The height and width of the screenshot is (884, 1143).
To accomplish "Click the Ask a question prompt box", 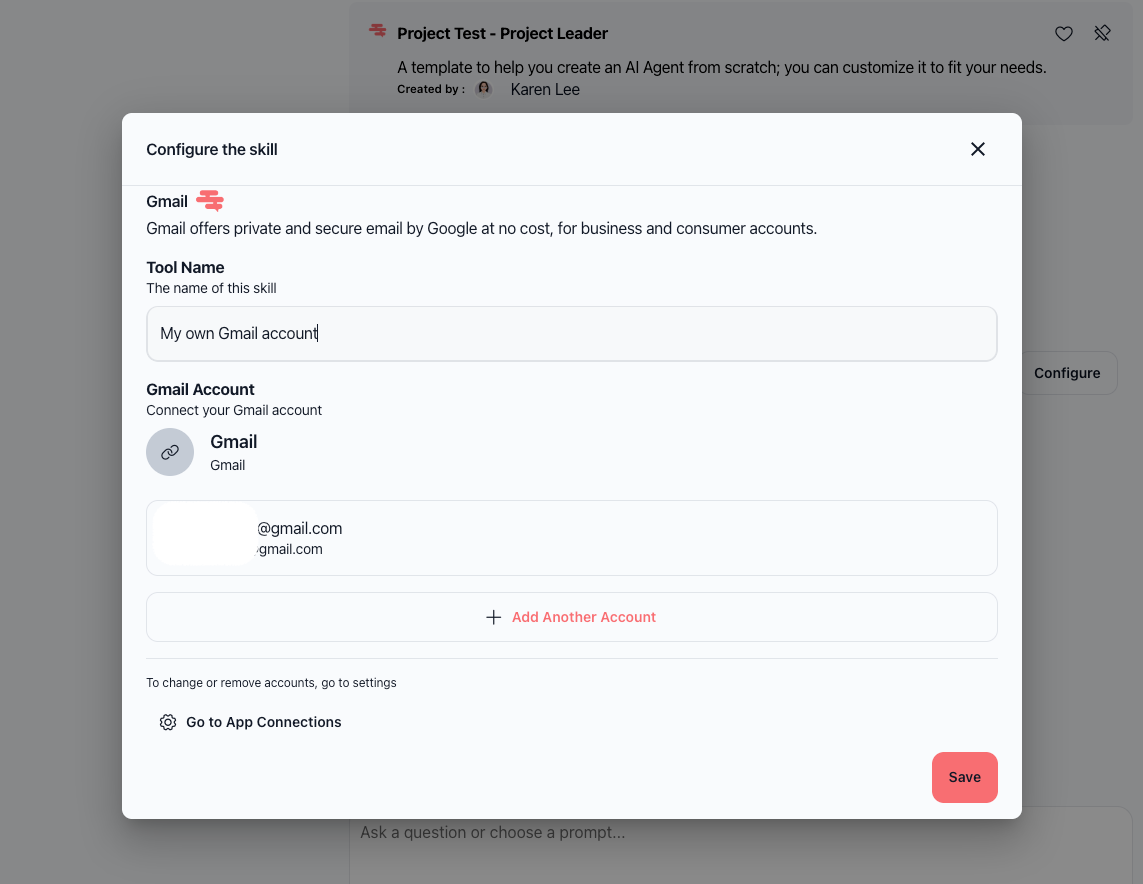I will pos(740,845).
